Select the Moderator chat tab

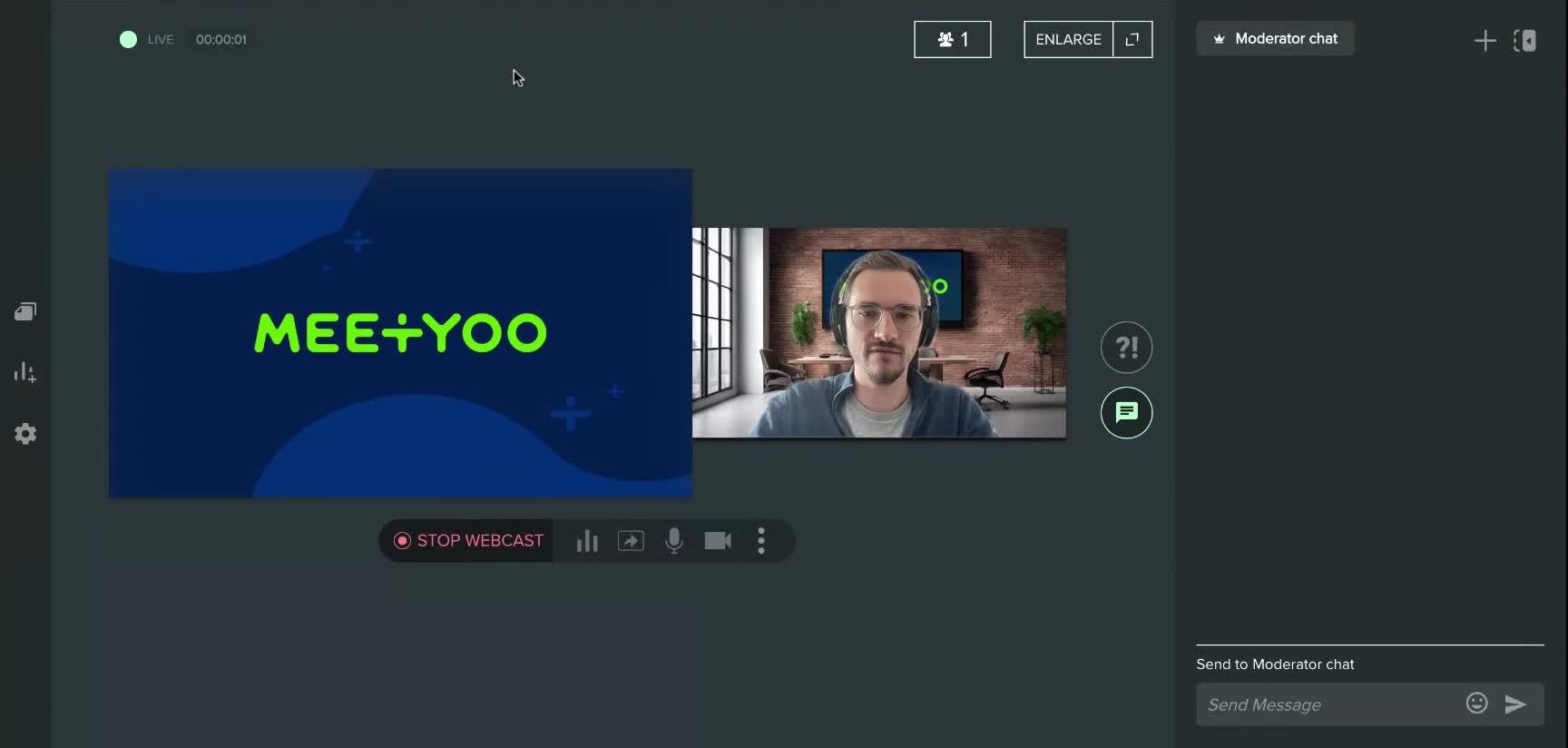1275,39
